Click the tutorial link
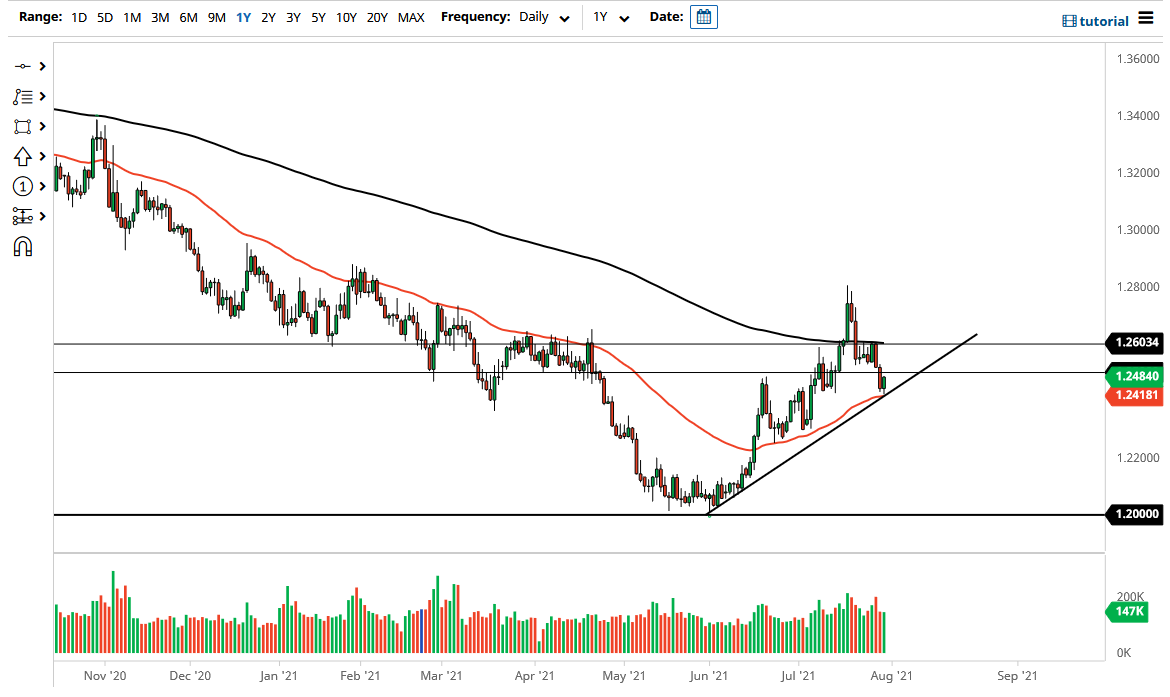1170x697 pixels. tap(1103, 20)
